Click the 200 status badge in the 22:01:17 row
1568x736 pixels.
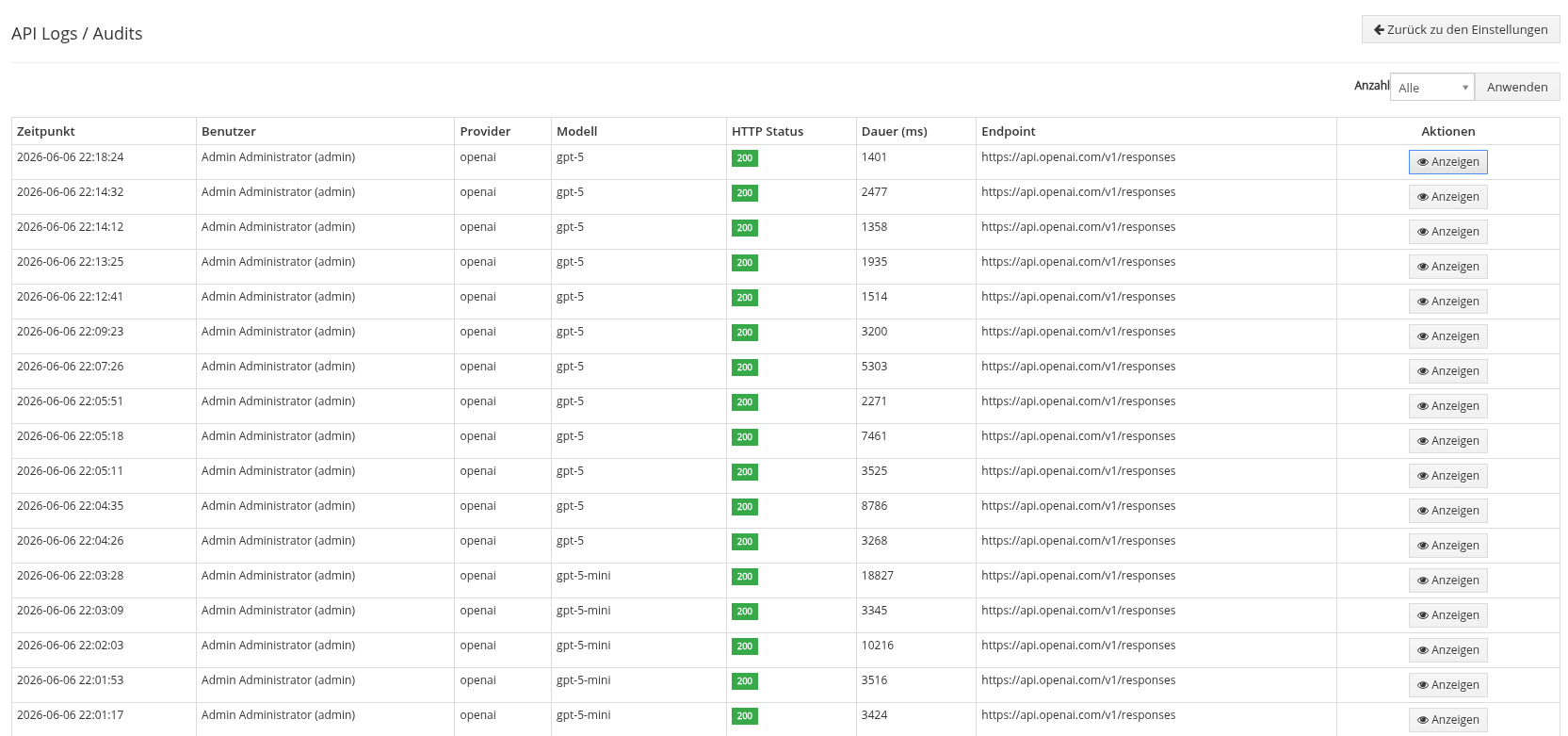coord(745,716)
